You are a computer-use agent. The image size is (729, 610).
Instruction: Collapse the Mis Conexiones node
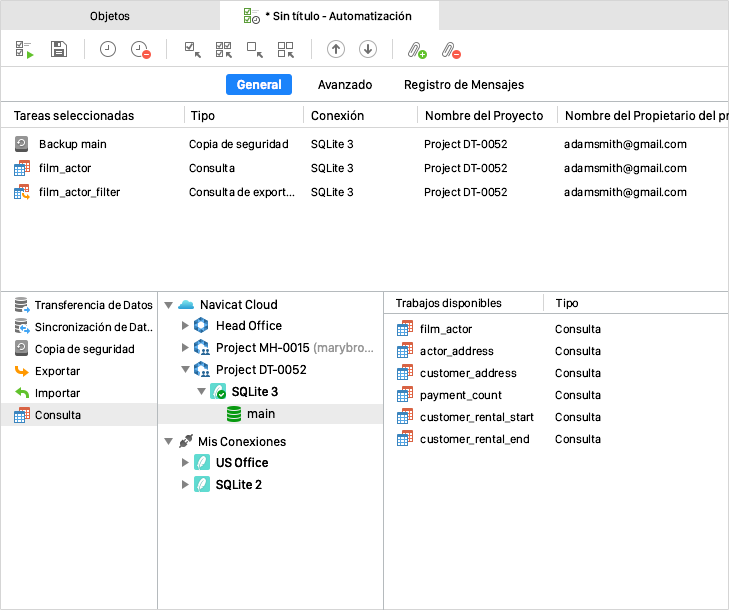click(169, 442)
